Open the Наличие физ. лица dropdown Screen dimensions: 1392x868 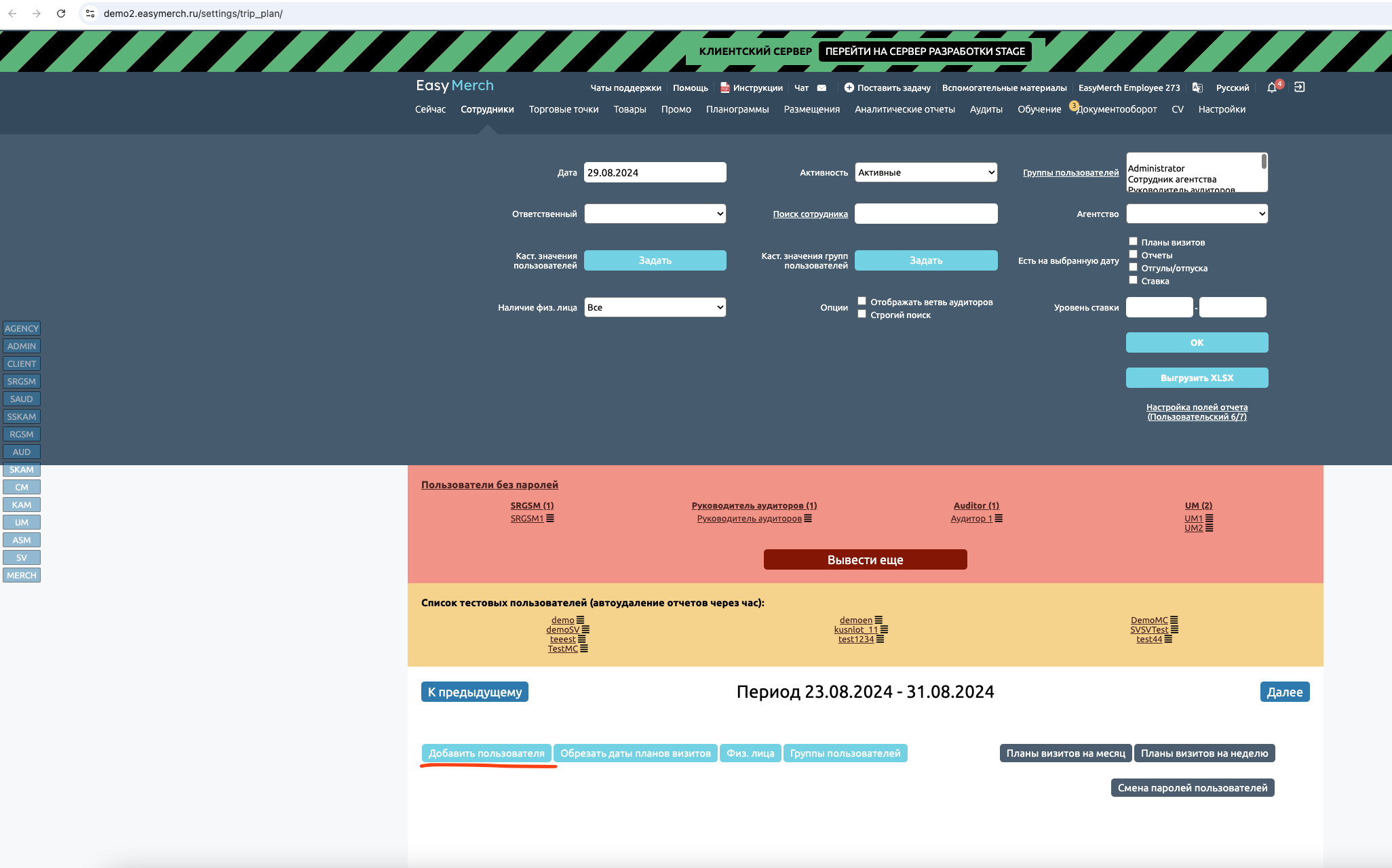[655, 307]
